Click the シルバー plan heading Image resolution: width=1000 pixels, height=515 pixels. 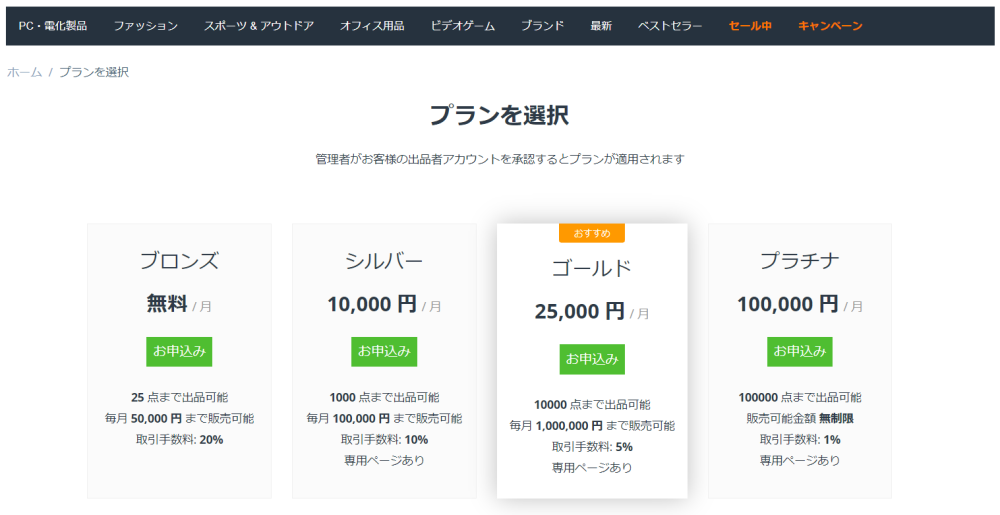point(384,261)
